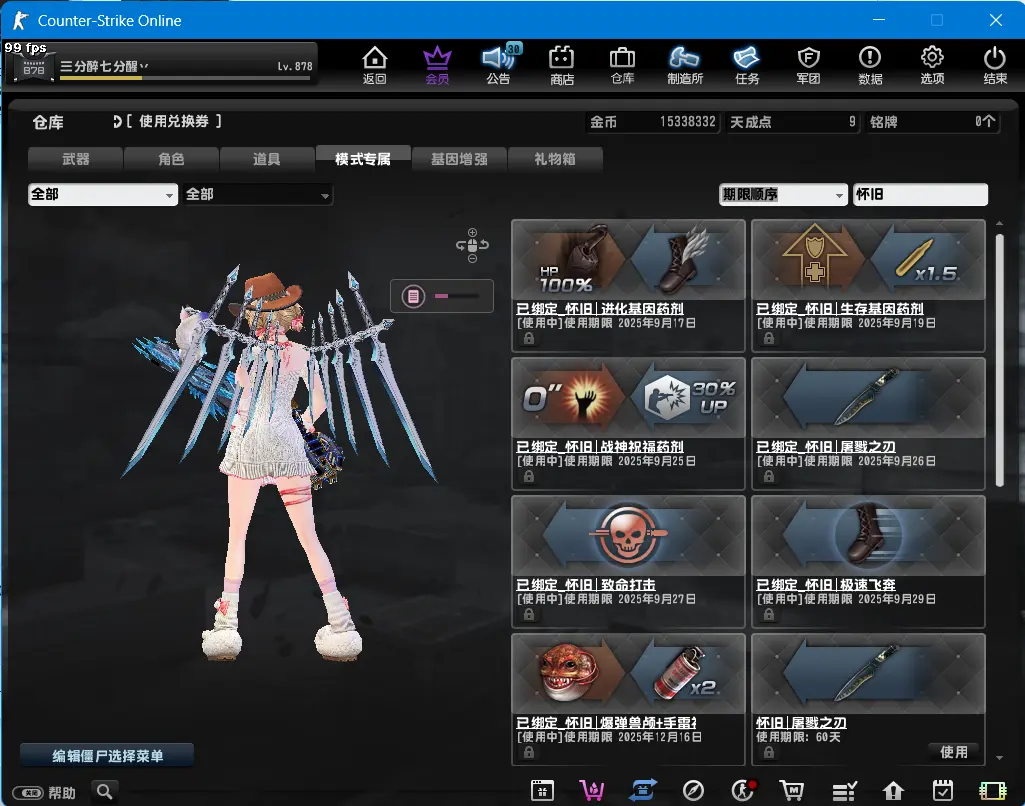Toggle the 帮助 help switch
1025x806 pixels.
[x=28, y=793]
